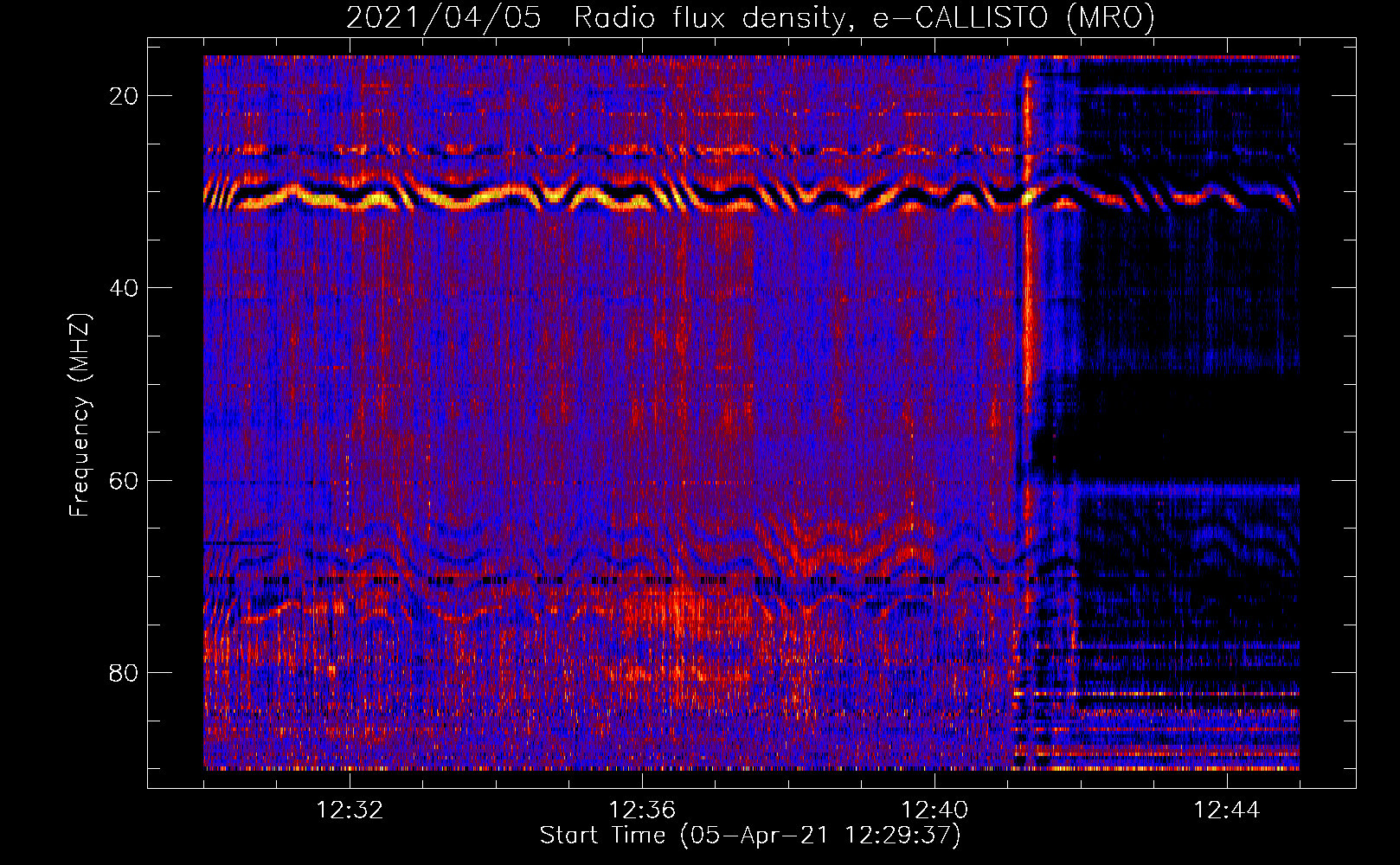Click the '12:32' time tick label

point(350,811)
